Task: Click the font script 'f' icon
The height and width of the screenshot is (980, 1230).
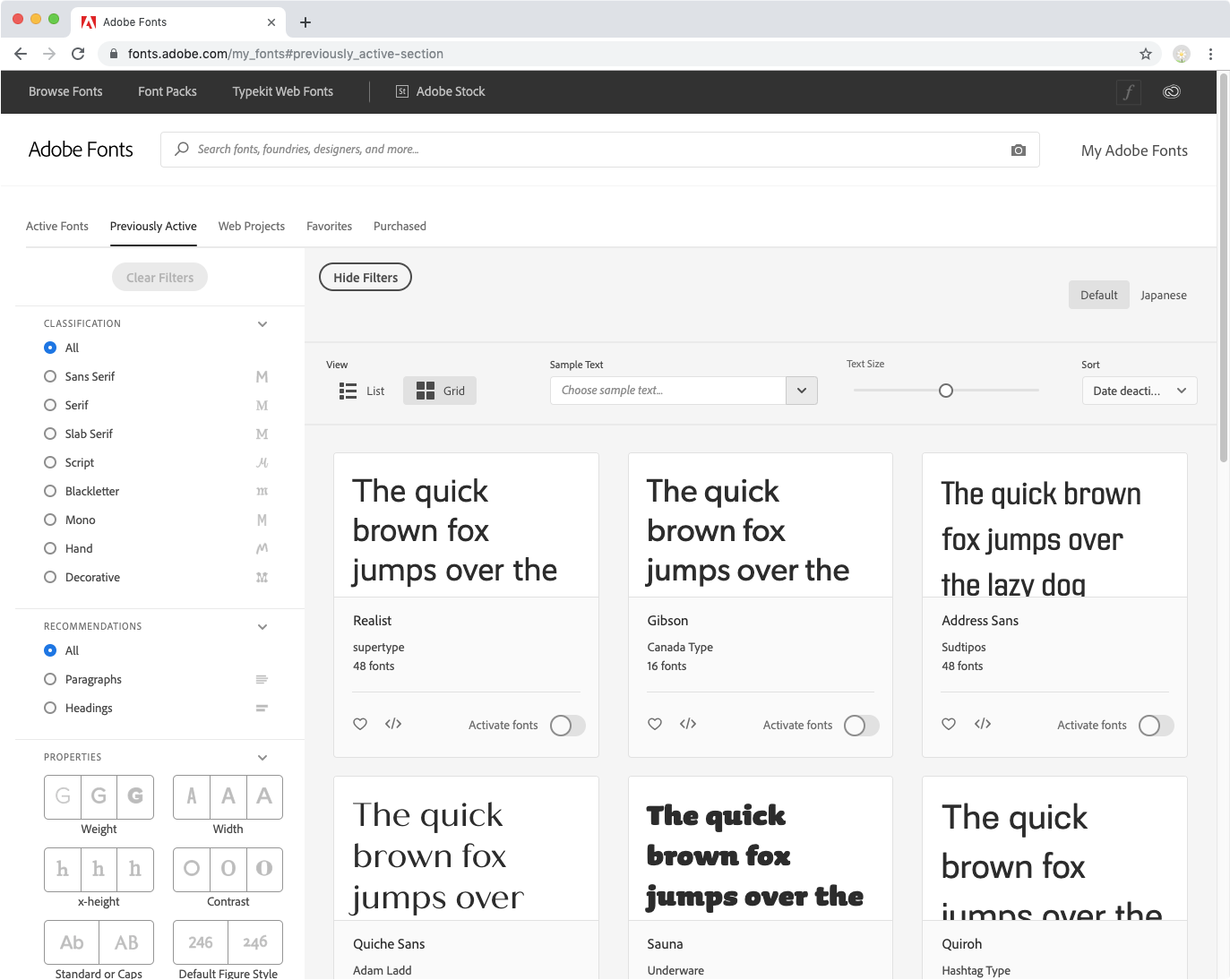Action: click(x=1129, y=91)
